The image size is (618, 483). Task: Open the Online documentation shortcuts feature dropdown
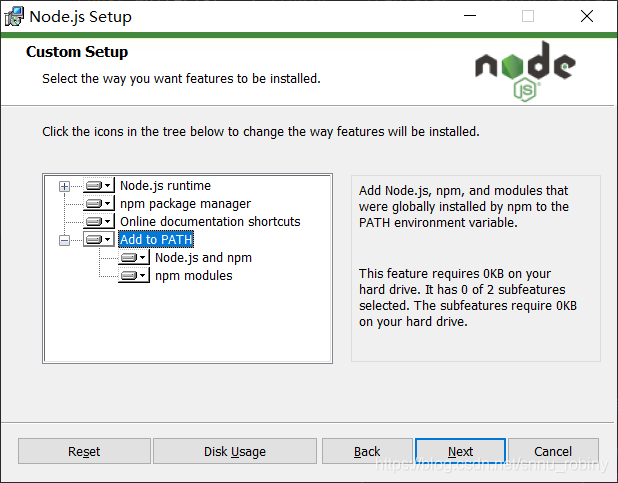[99, 222]
